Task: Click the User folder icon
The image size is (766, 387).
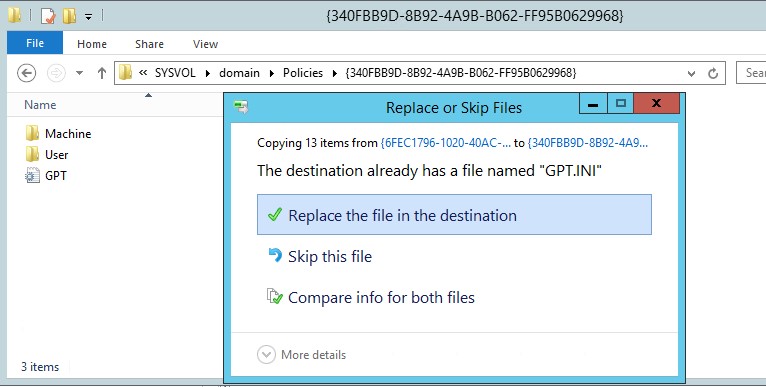Action: [x=32, y=154]
